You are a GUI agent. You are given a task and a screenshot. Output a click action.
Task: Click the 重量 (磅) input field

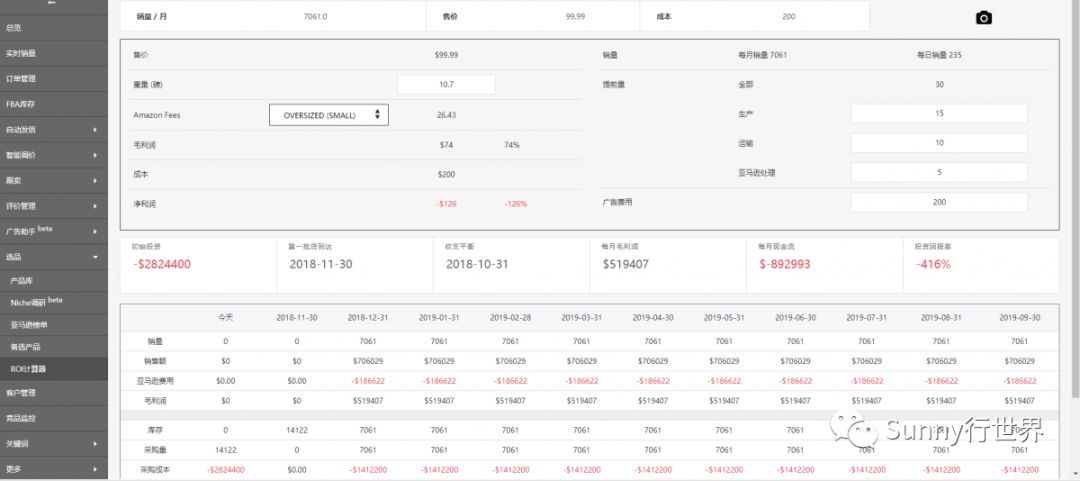pos(446,85)
